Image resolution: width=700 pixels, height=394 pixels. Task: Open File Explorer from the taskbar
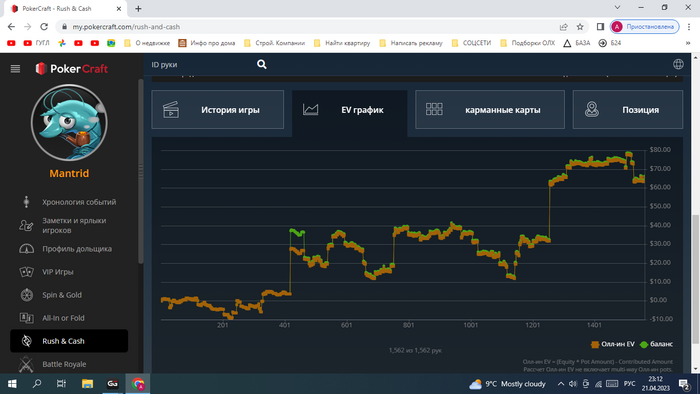tap(87, 384)
